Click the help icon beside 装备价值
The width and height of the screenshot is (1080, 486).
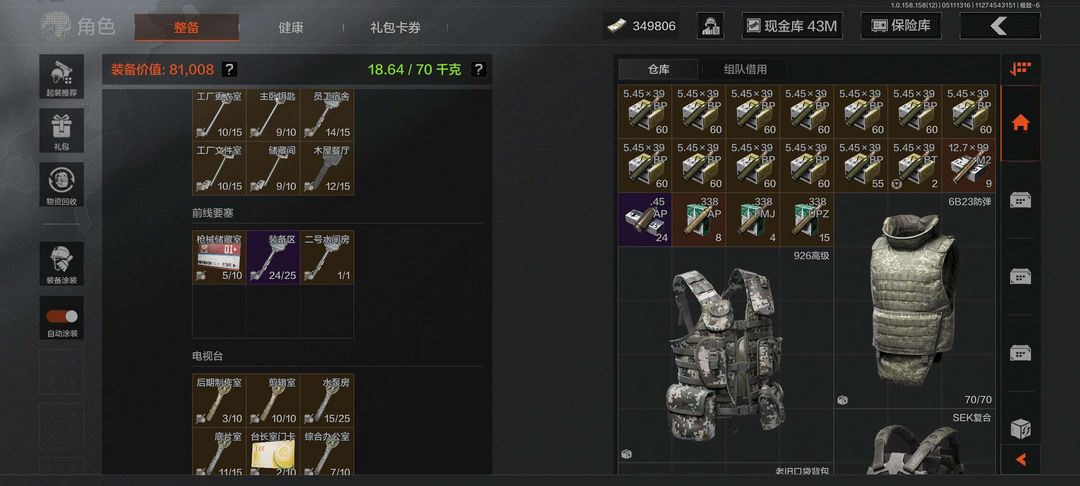pos(229,69)
